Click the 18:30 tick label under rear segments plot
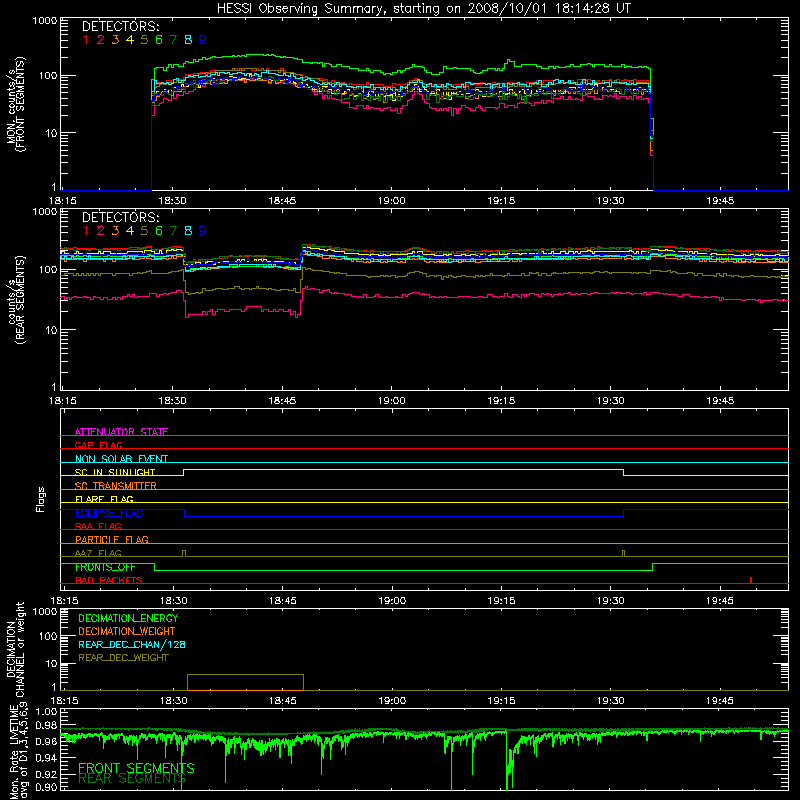 [x=172, y=401]
